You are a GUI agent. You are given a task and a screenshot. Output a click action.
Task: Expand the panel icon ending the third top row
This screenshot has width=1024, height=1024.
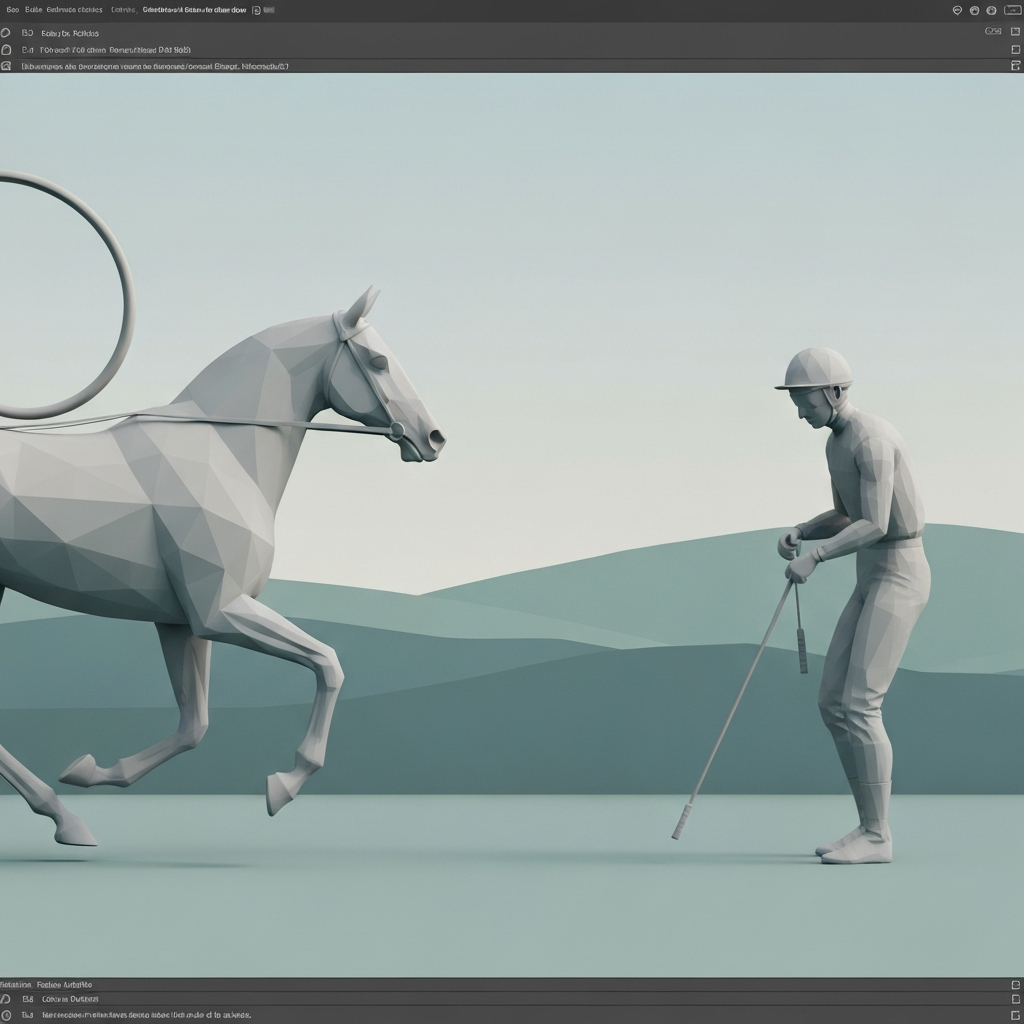point(1016,66)
